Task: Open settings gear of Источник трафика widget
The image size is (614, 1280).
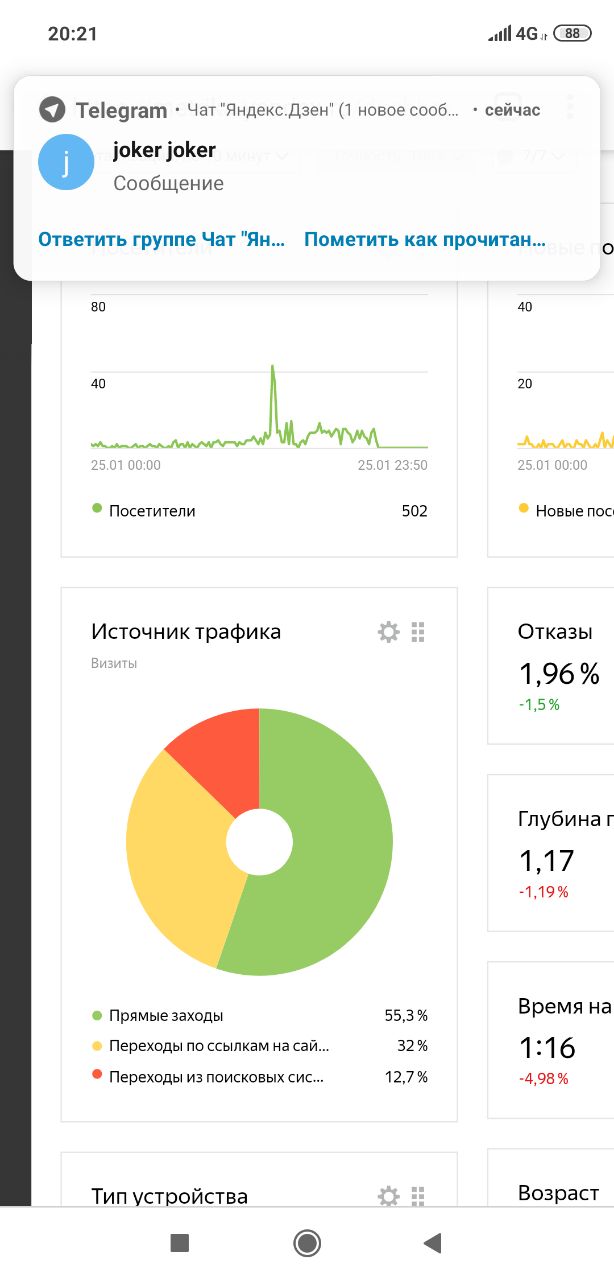Action: pyautogui.click(x=388, y=632)
